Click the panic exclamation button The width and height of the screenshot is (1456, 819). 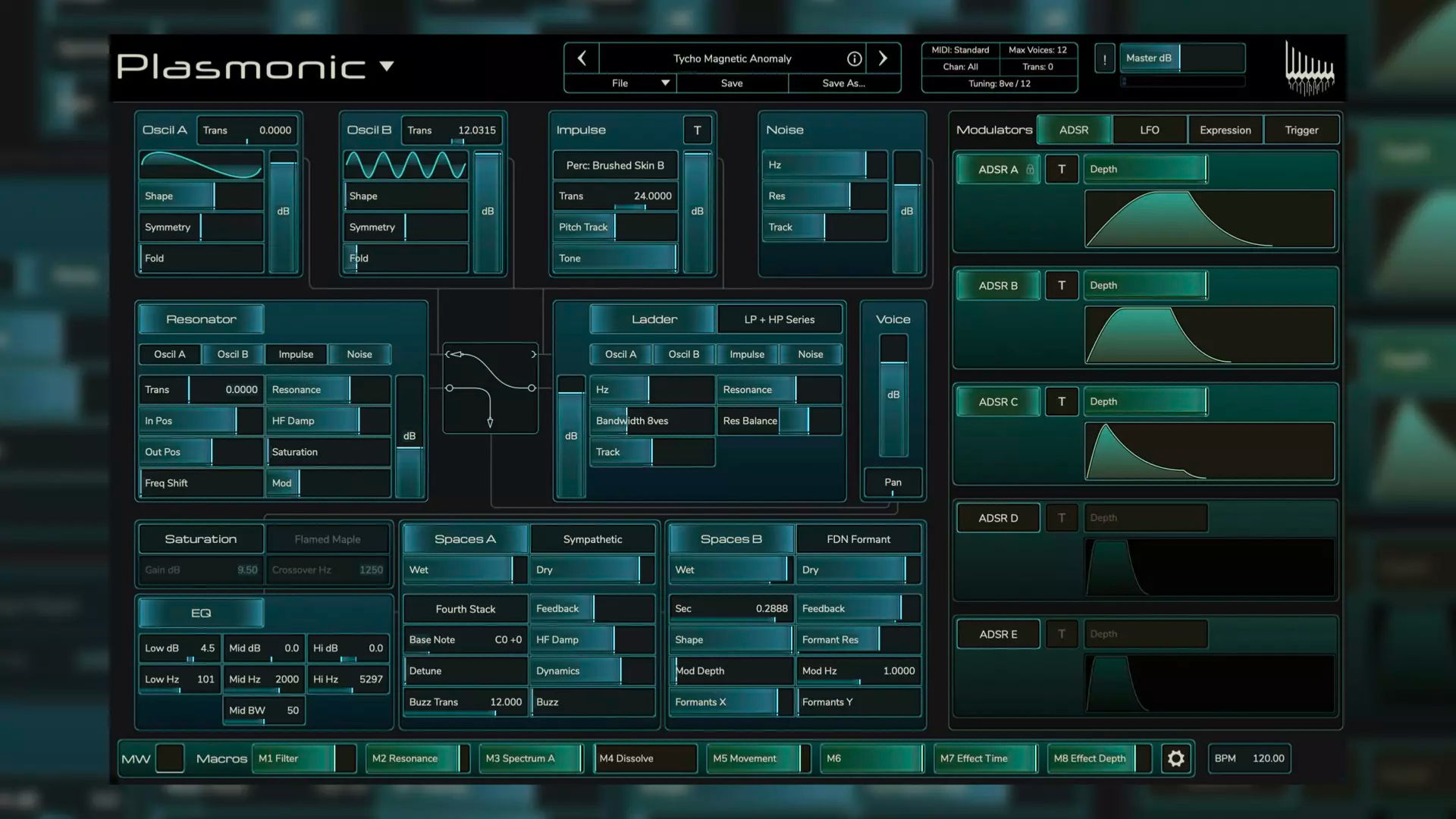click(x=1104, y=58)
